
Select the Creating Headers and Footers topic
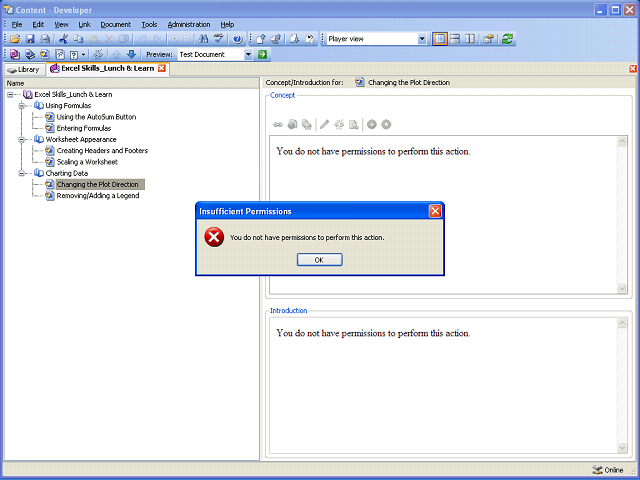pos(102,151)
